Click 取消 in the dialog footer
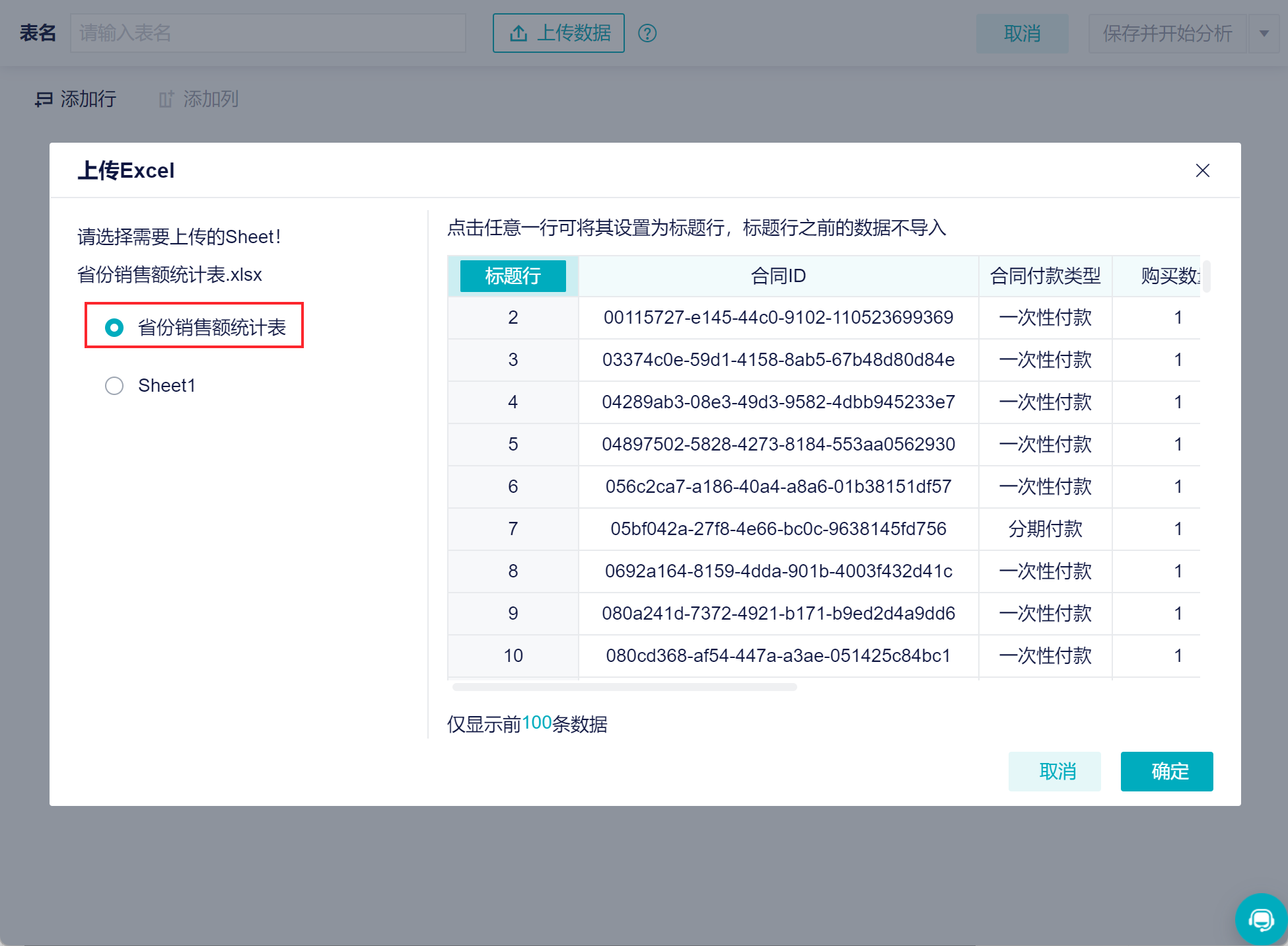 1054,771
